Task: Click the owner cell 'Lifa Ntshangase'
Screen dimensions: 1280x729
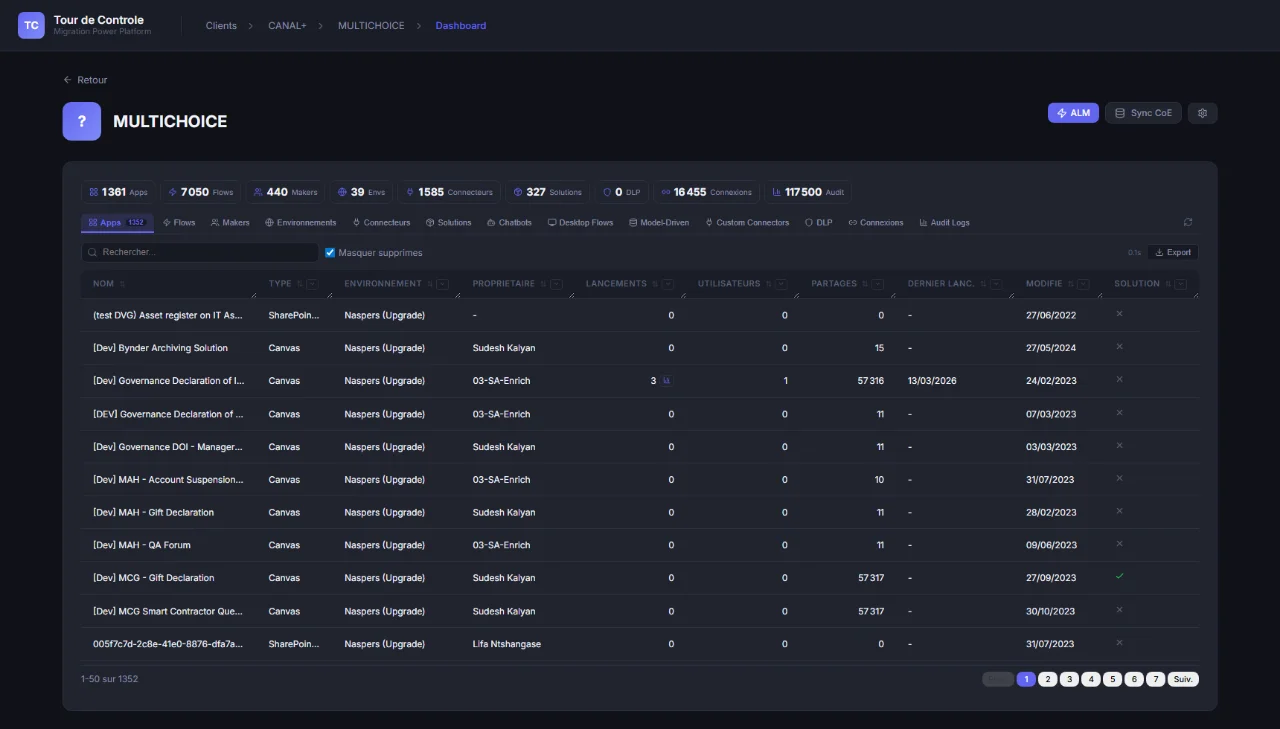Action: [507, 644]
